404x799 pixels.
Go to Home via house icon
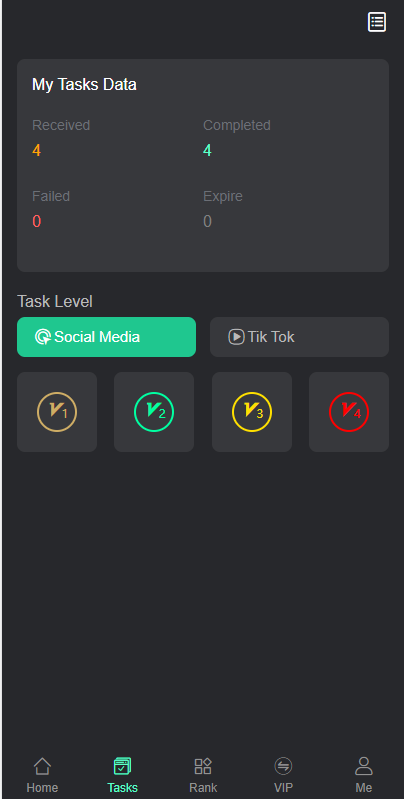pos(42,766)
